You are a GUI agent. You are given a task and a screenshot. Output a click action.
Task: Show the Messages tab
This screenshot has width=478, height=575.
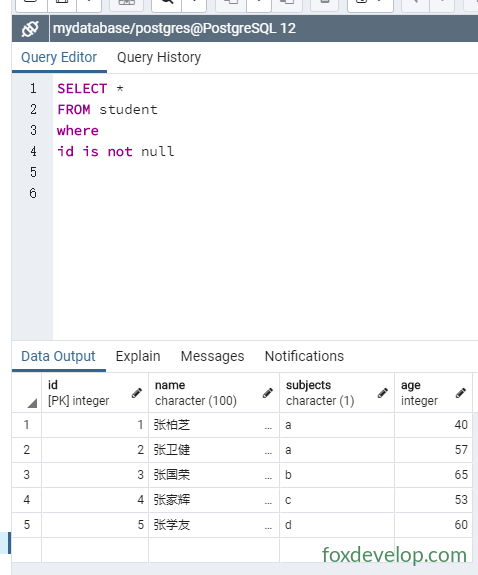coord(212,356)
